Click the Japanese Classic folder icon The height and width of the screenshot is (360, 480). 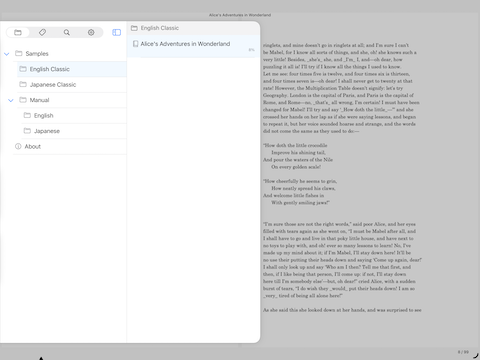pyautogui.click(x=23, y=84)
